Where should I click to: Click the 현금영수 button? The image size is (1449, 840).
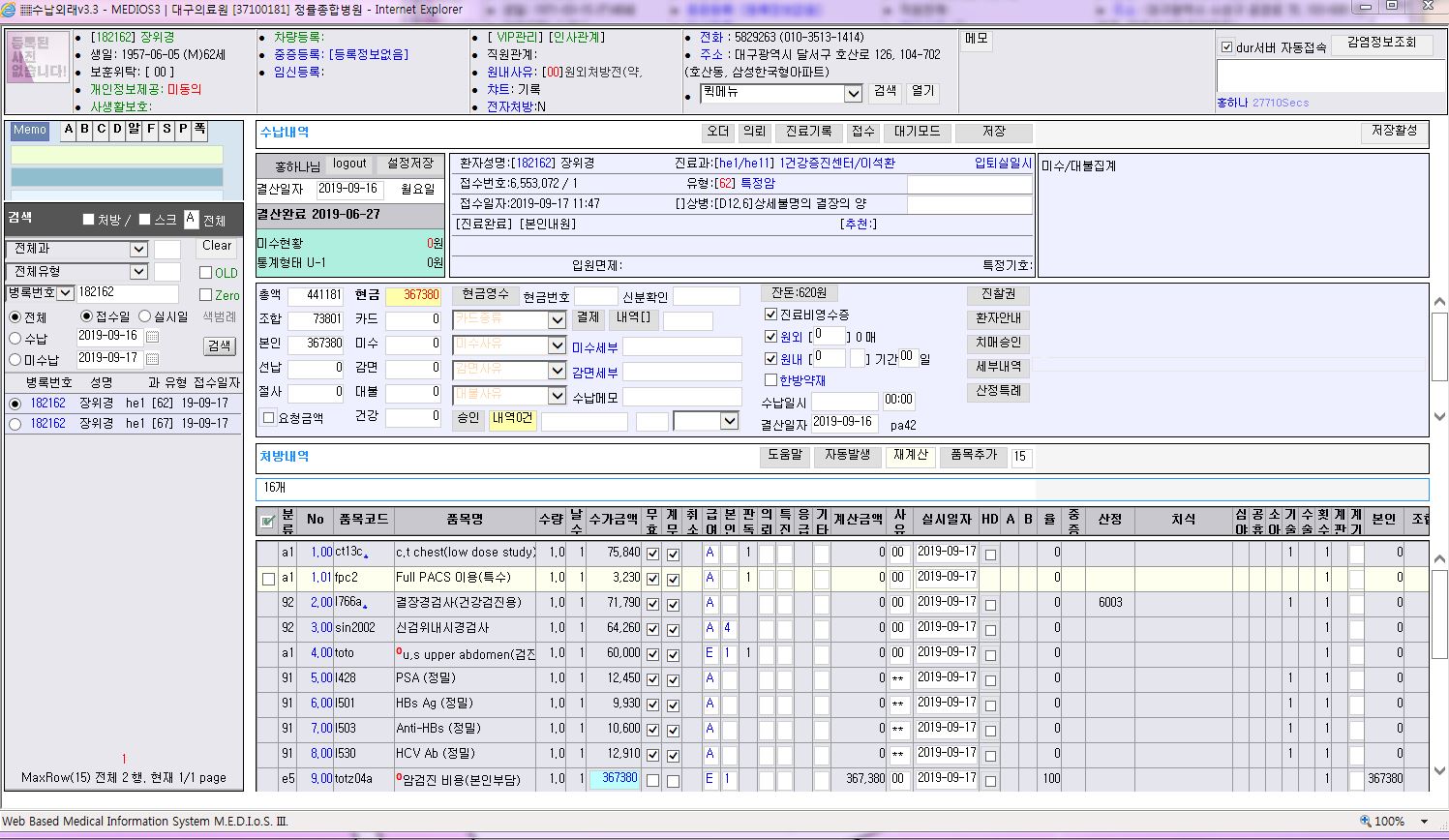pos(485,294)
